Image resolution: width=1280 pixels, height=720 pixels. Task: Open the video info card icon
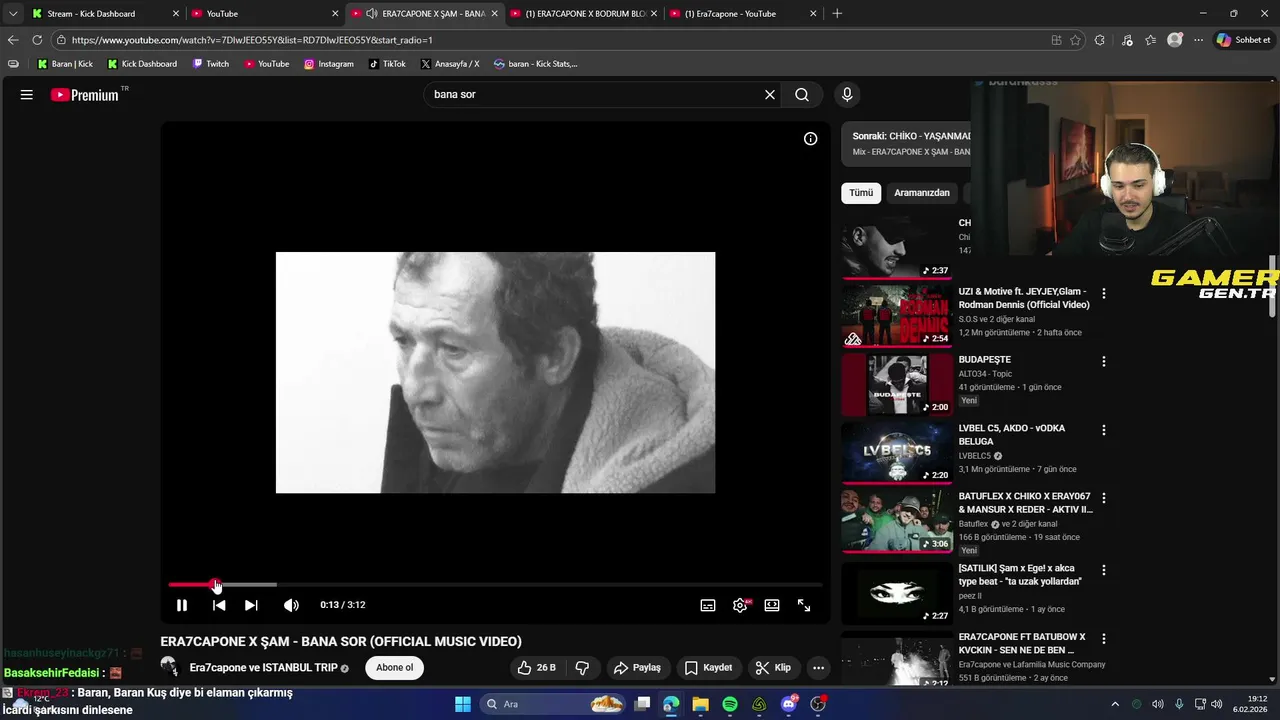pyautogui.click(x=811, y=139)
